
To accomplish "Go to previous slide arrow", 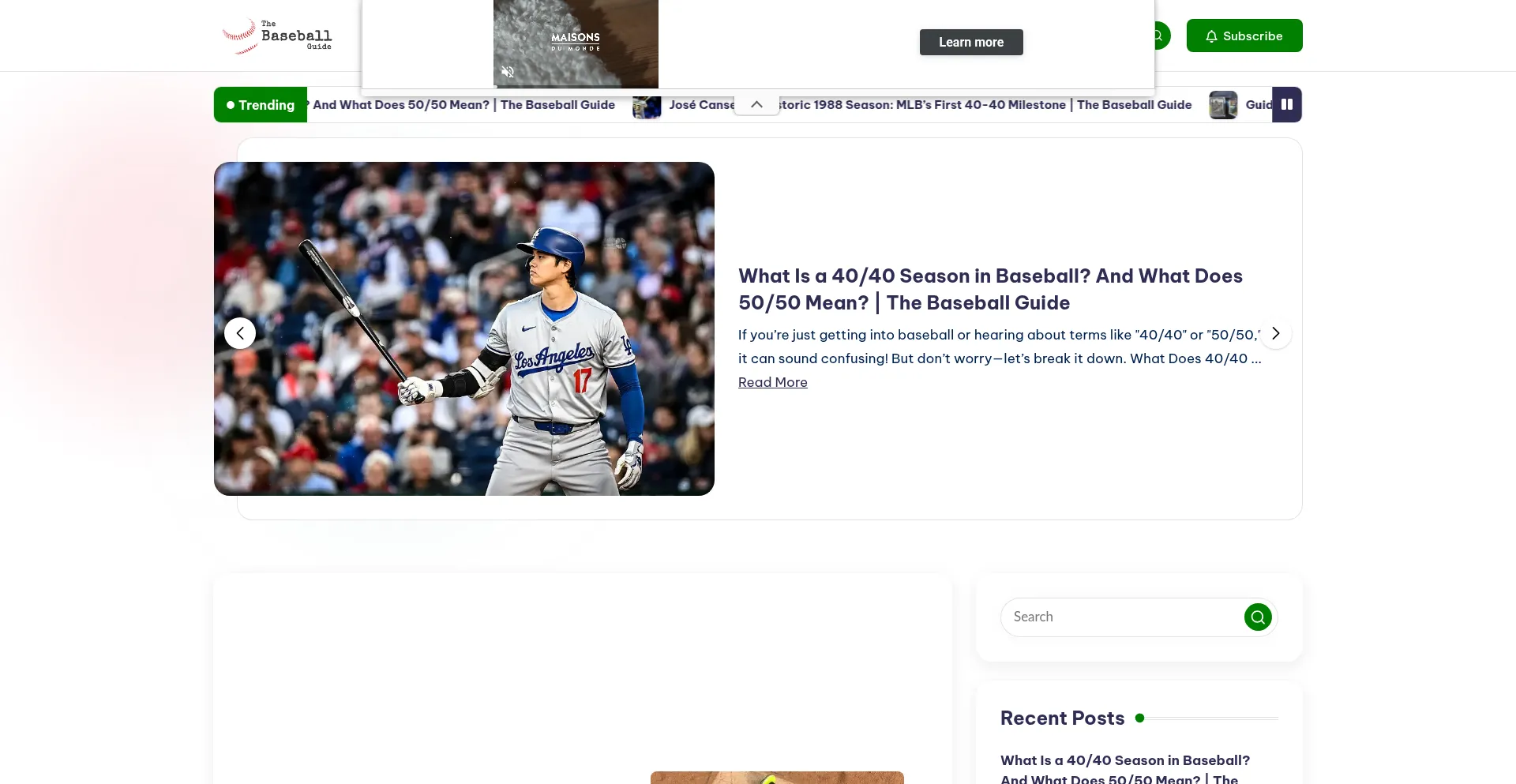I will 240,333.
